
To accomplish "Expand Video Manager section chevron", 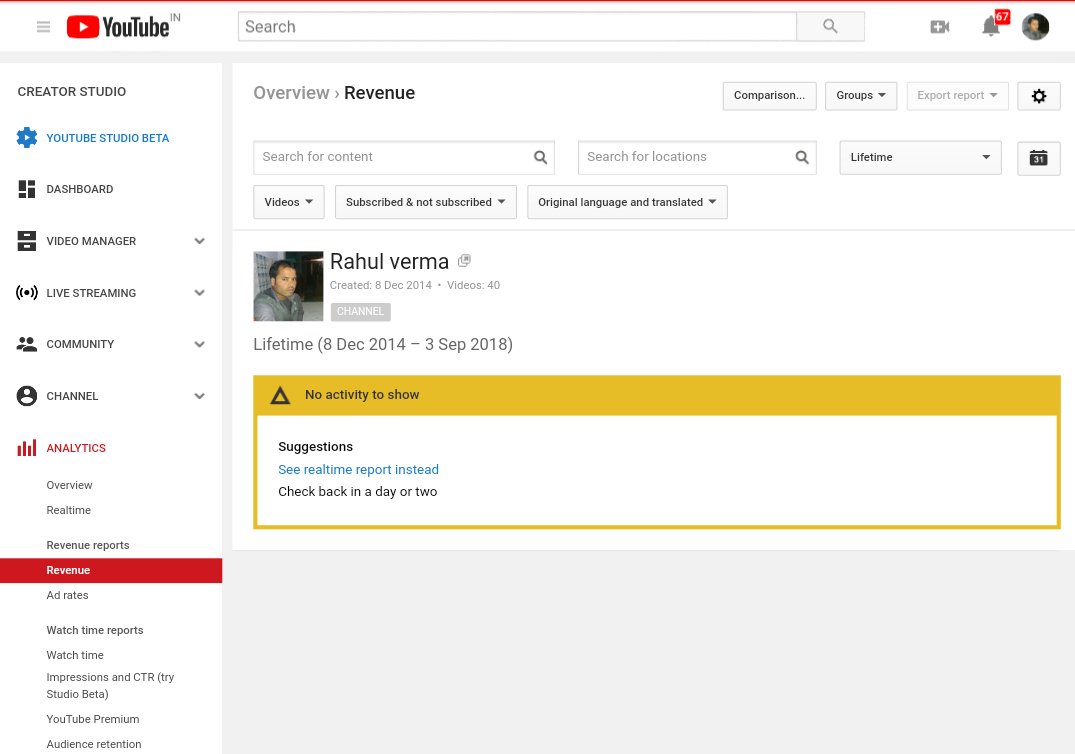I will coord(200,241).
